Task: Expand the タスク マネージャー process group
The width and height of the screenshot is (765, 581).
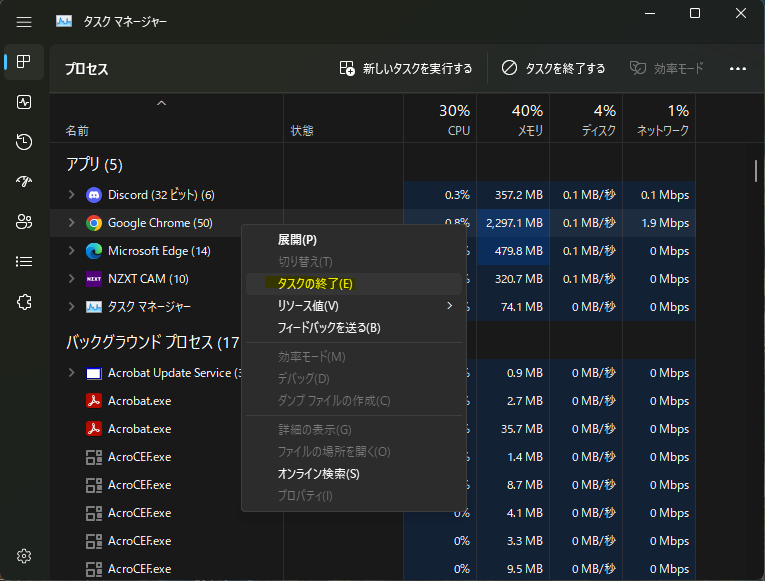Action: point(72,306)
